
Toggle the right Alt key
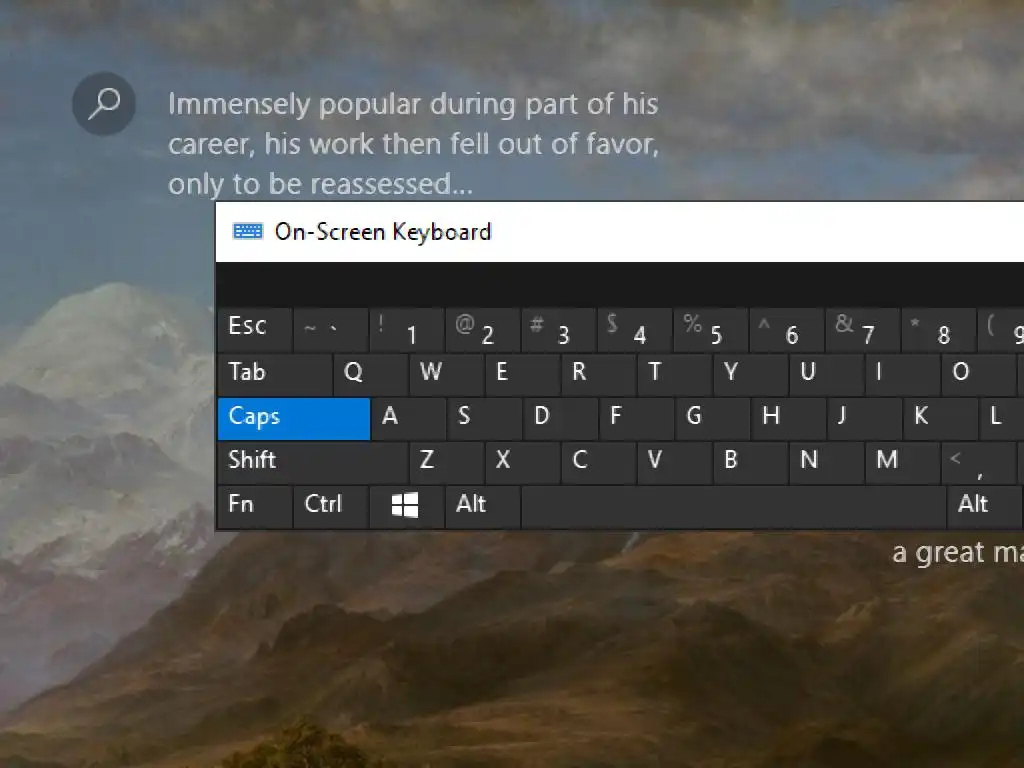pyautogui.click(x=984, y=505)
